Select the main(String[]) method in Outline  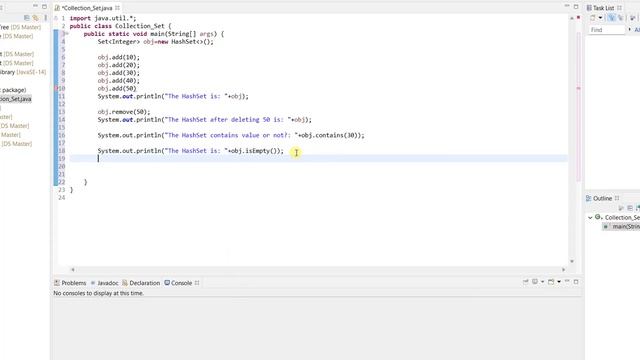622,227
